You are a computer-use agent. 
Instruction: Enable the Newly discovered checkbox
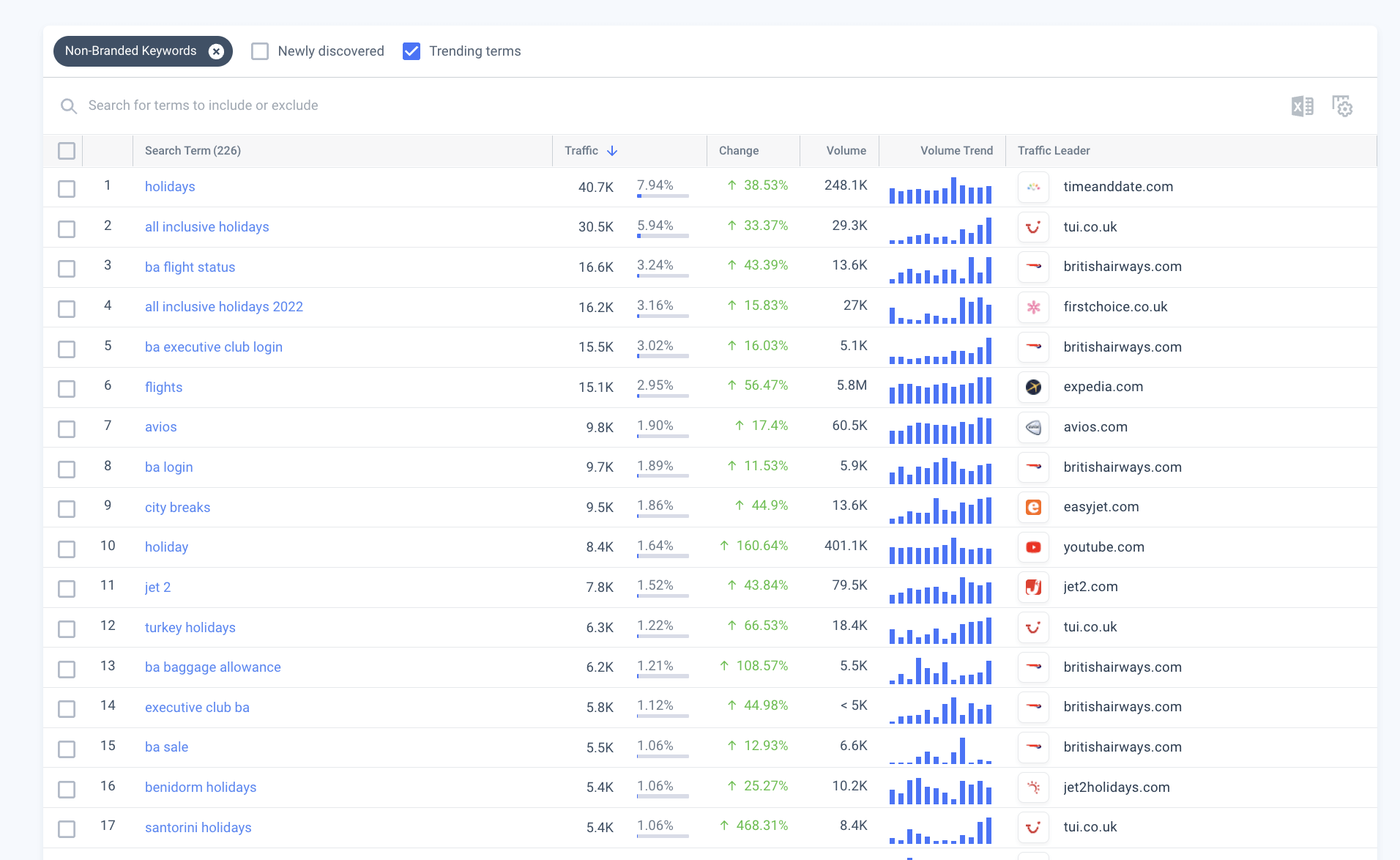pyautogui.click(x=260, y=51)
